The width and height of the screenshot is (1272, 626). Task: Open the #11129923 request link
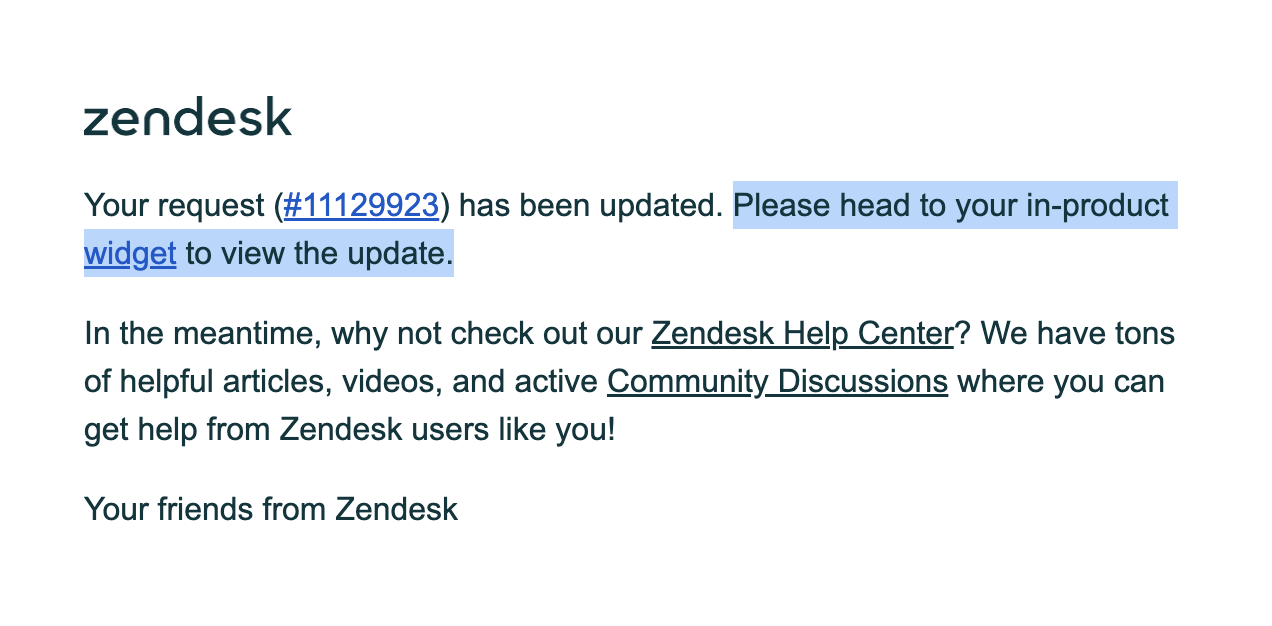pyautogui.click(x=361, y=206)
